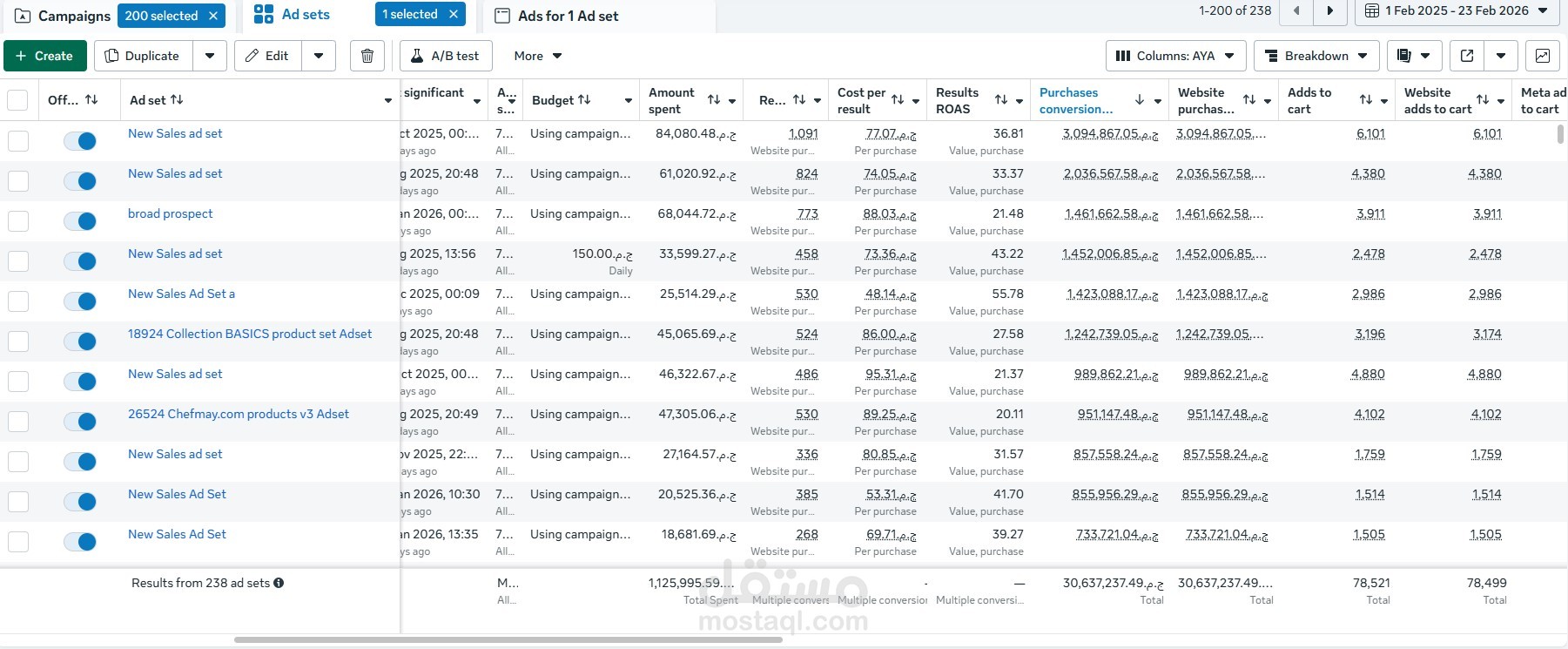Toggle off New Sales Ad Set a
This screenshot has width=1568, height=649.
(x=80, y=301)
